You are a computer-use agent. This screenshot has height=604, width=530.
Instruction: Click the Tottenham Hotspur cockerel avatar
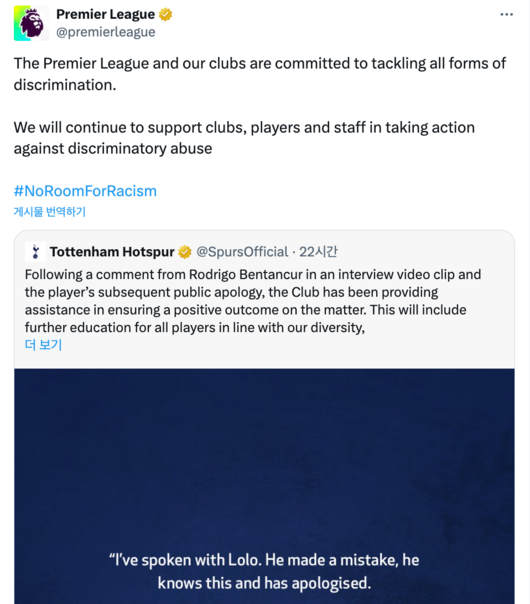tap(35, 252)
